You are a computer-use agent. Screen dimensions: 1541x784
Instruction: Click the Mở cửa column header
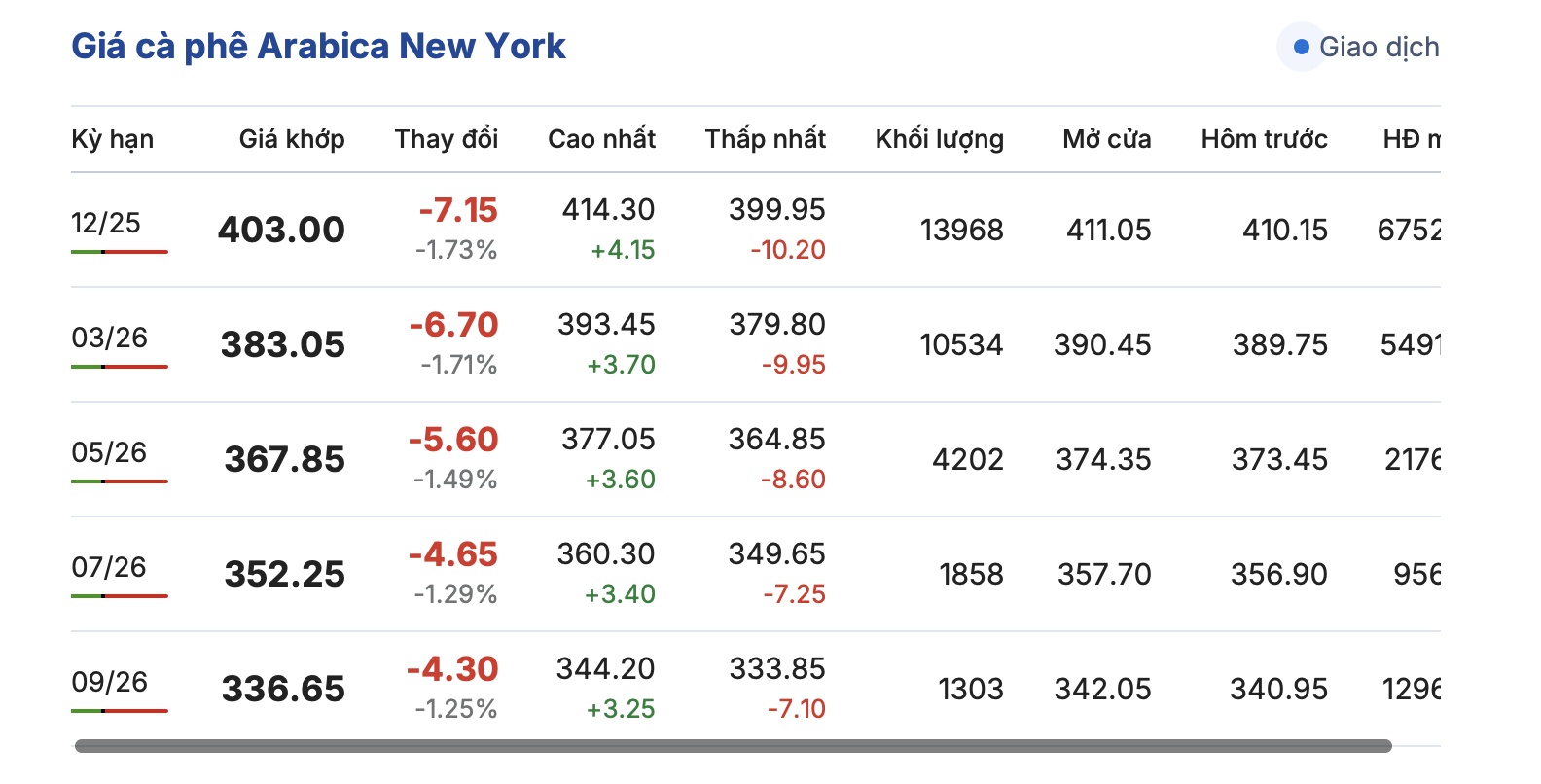pos(1106,139)
